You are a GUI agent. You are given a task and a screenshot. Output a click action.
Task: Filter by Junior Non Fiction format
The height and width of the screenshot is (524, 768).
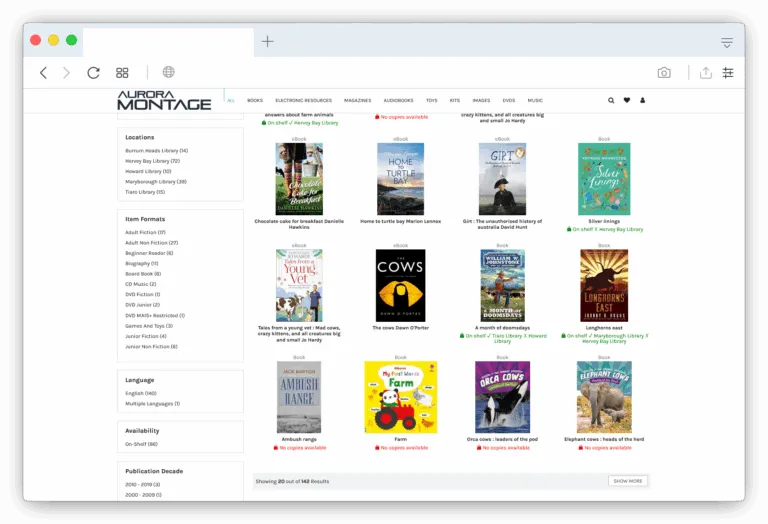pos(151,347)
